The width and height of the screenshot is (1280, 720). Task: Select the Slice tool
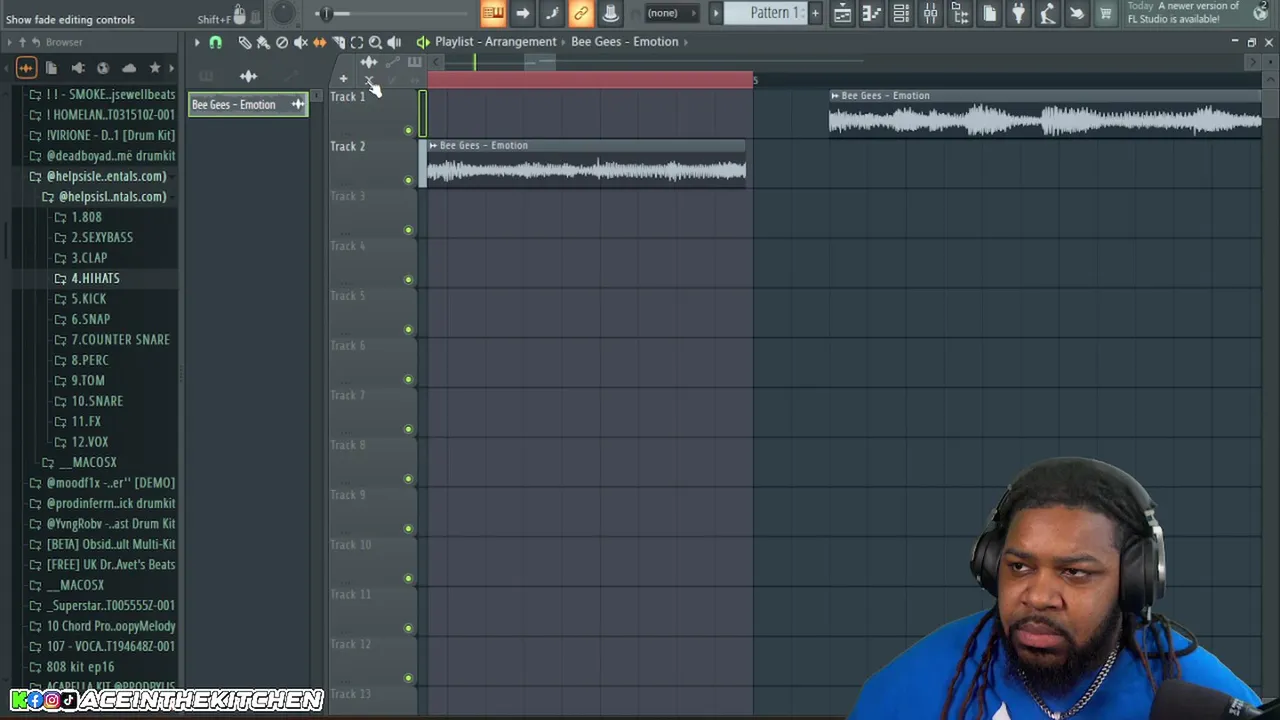click(339, 42)
